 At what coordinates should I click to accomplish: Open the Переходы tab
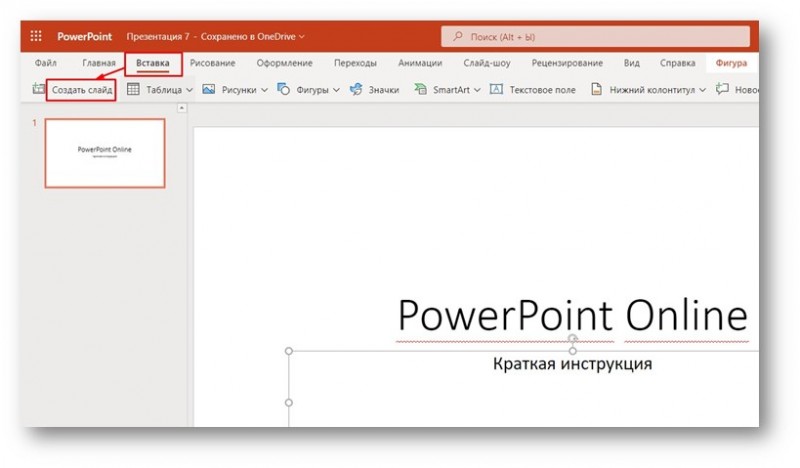(355, 63)
